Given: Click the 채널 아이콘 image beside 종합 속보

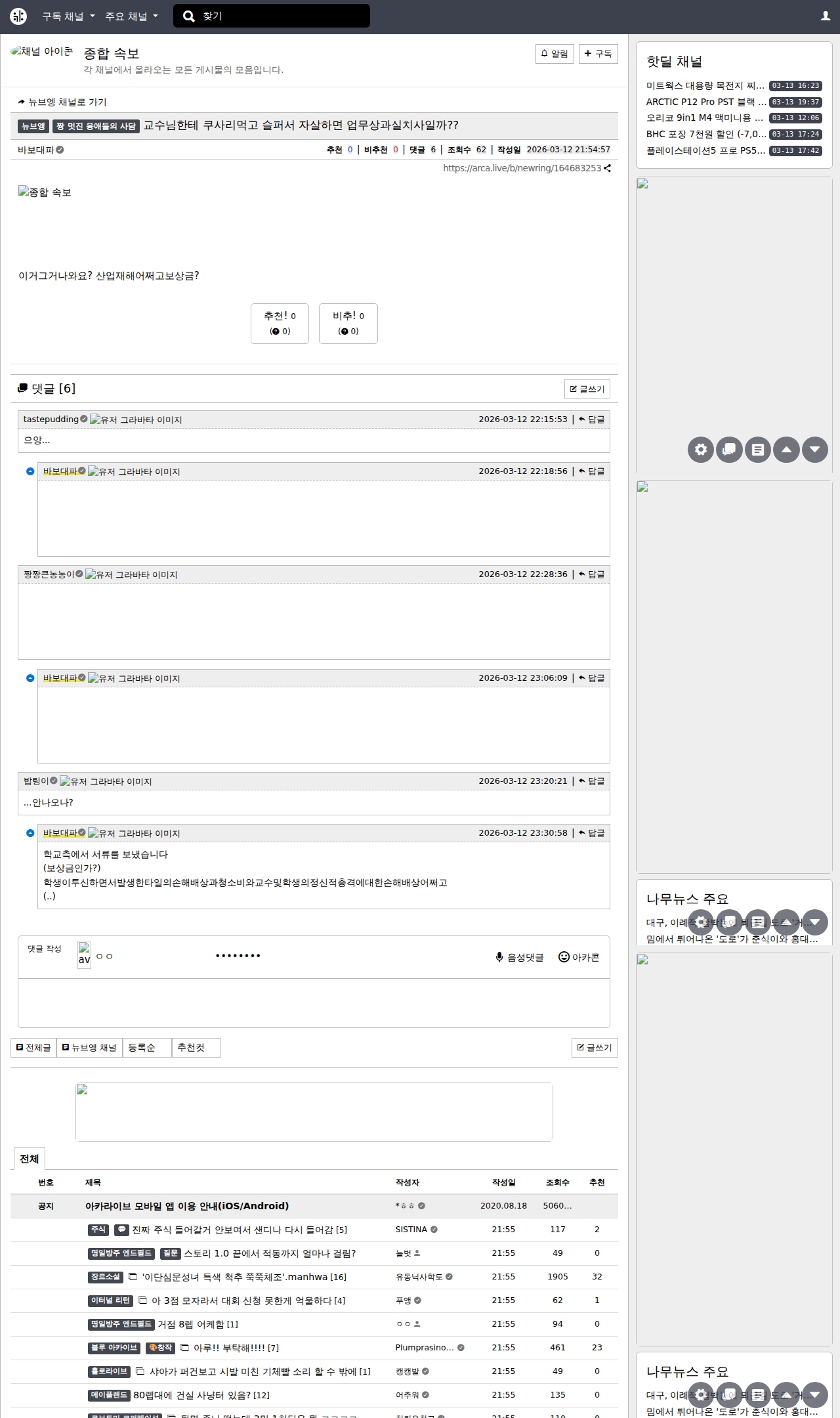Looking at the screenshot, I should pos(42,51).
